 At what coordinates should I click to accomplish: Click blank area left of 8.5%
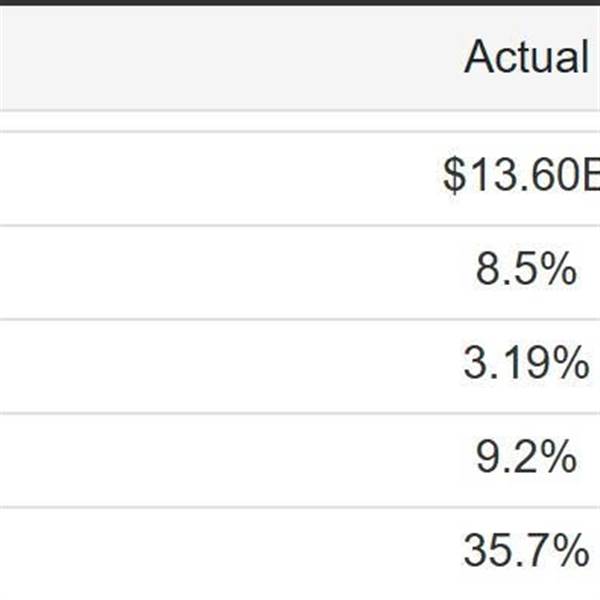point(200,271)
